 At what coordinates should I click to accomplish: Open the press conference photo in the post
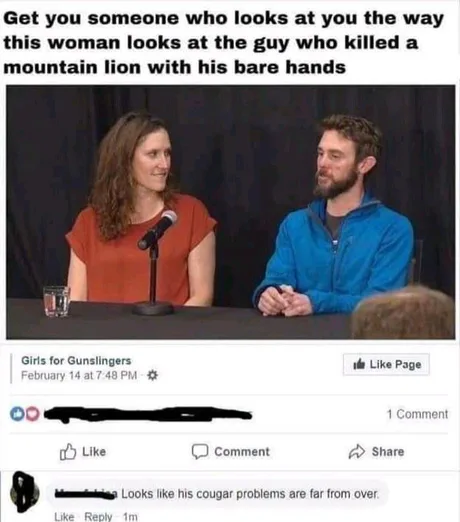(230, 212)
